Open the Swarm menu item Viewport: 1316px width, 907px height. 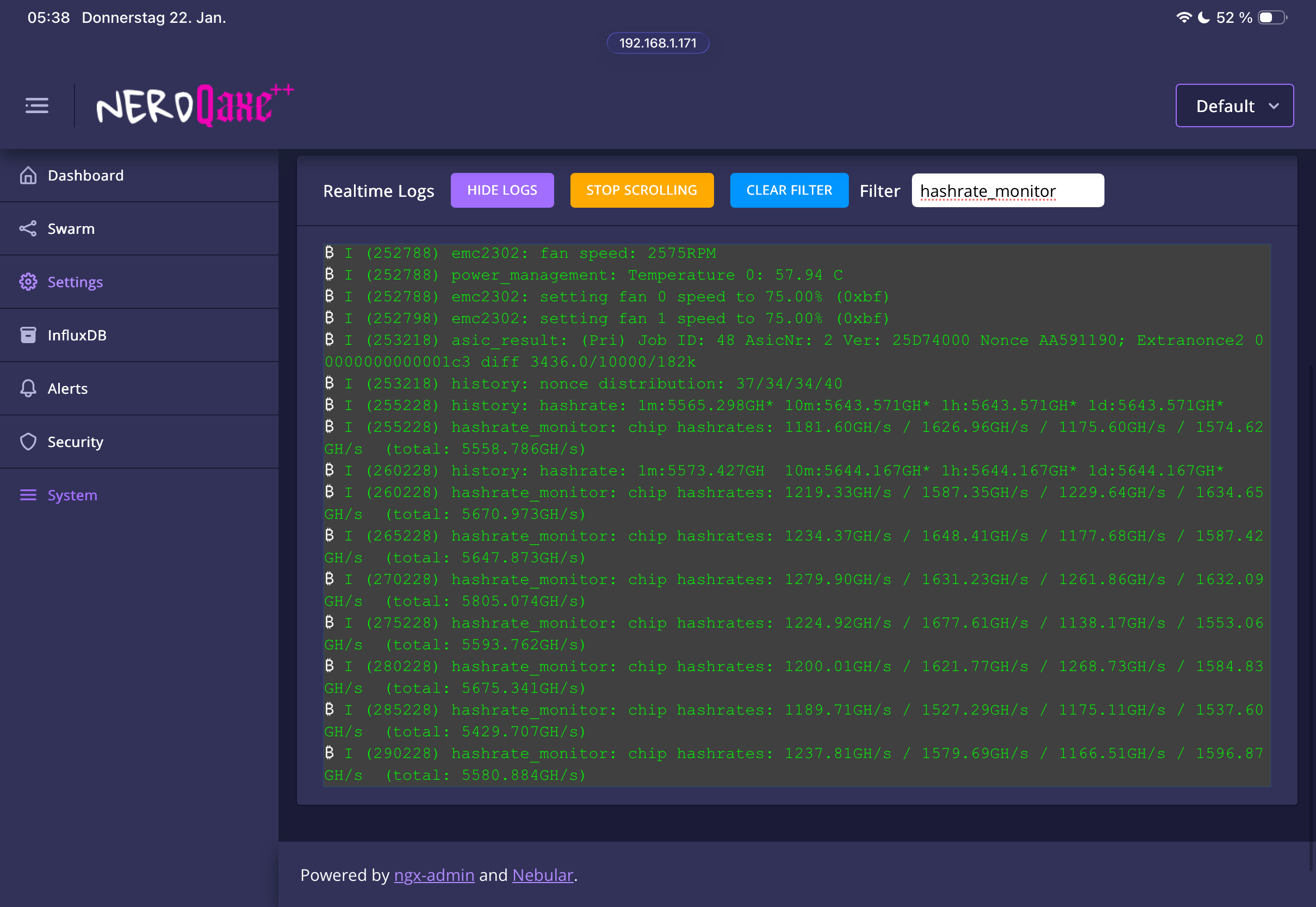point(71,228)
